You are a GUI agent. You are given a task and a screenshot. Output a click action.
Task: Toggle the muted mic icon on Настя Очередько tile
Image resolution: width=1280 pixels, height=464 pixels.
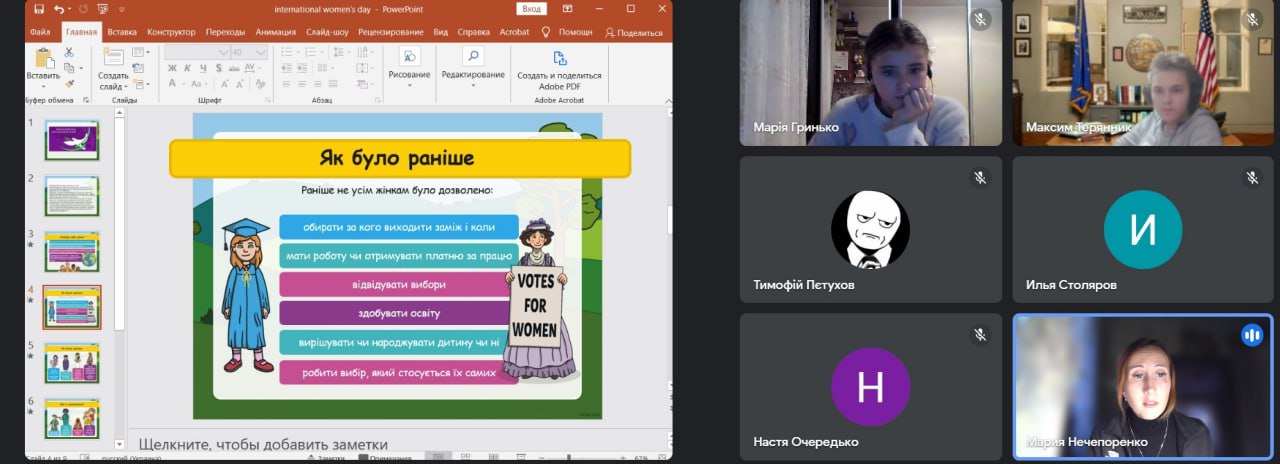(x=980, y=335)
